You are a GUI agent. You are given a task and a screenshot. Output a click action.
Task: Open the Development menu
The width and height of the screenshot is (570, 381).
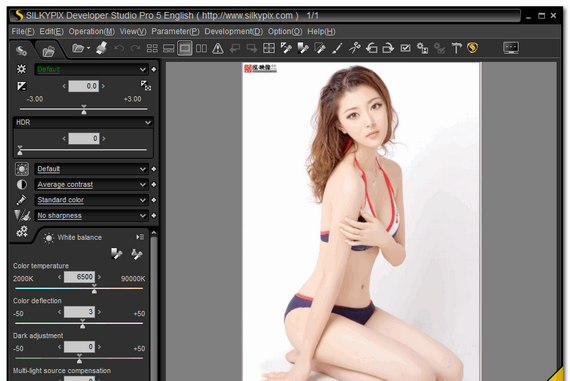point(233,32)
